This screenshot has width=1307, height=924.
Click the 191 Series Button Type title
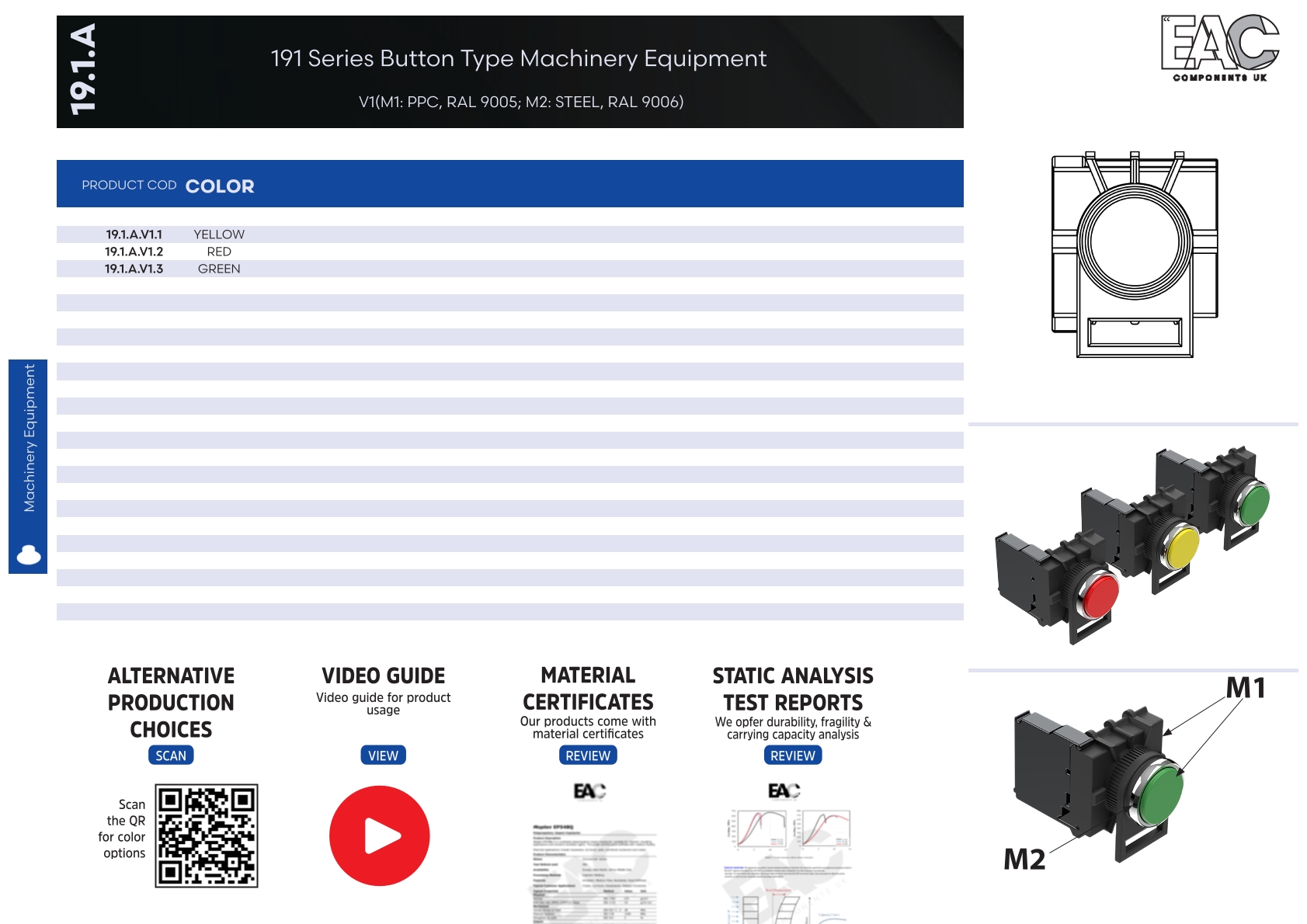coord(519,58)
